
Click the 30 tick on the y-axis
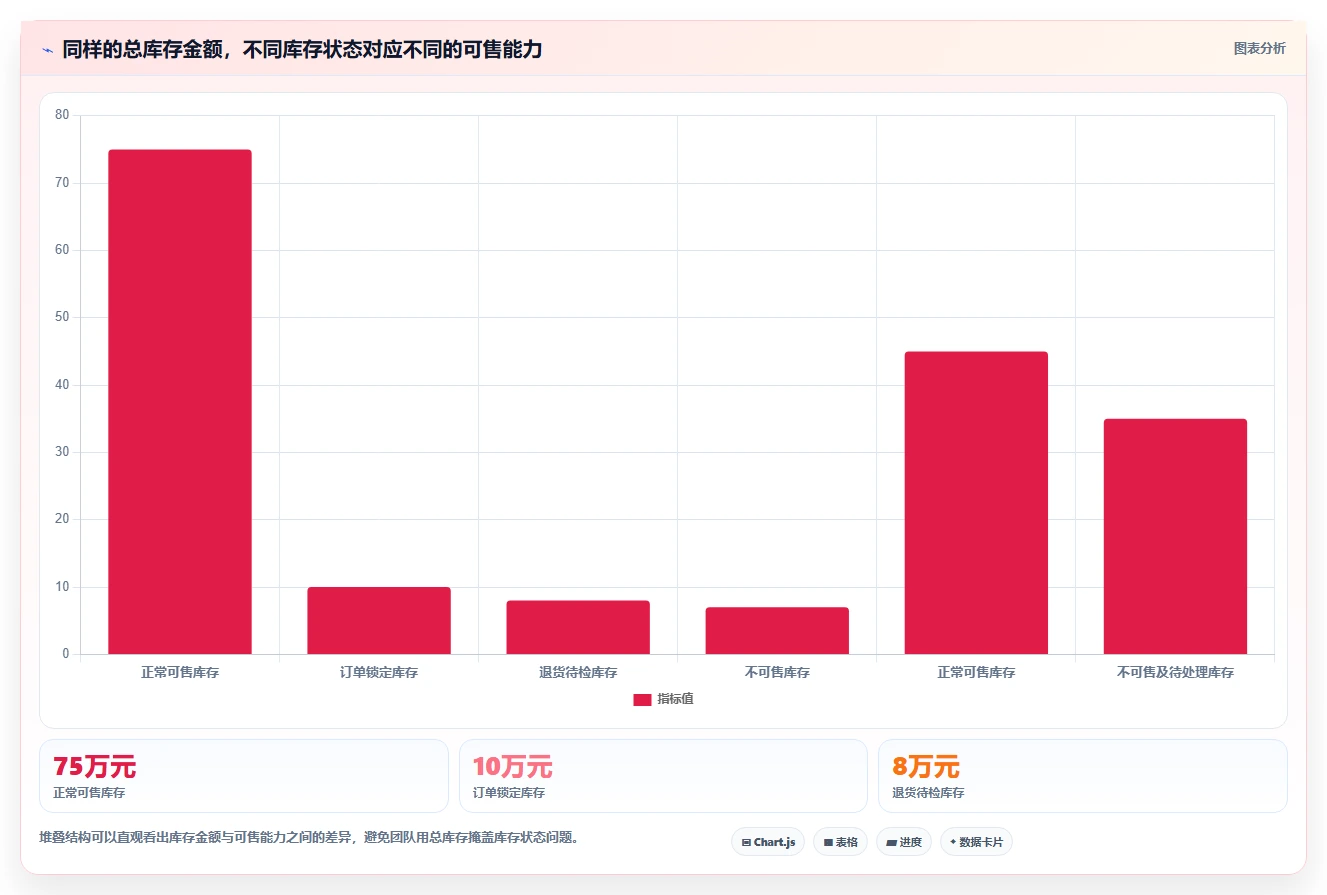pyautogui.click(x=62, y=452)
